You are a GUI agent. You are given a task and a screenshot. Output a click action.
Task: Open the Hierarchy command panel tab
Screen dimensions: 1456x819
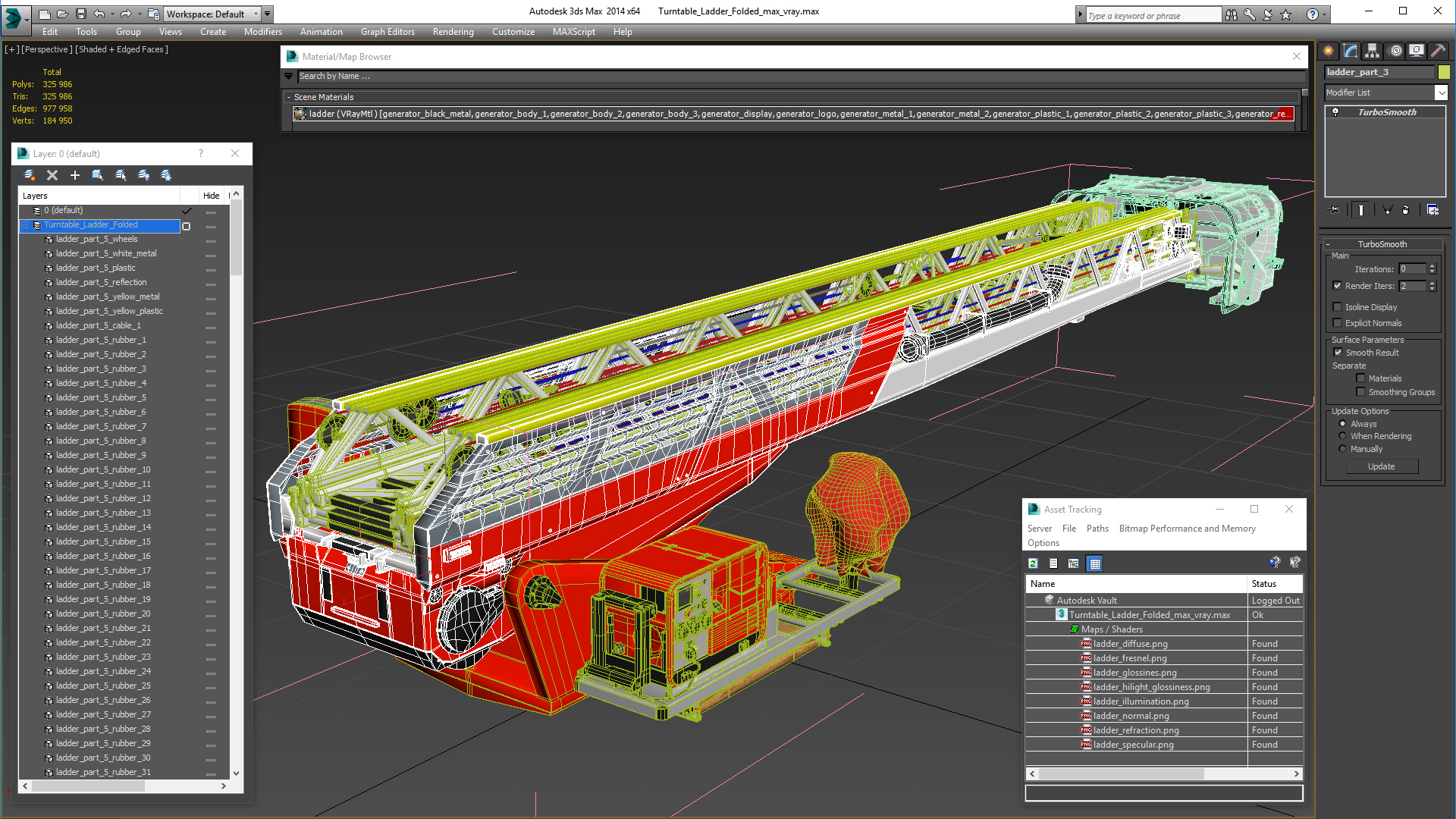pyautogui.click(x=1372, y=51)
